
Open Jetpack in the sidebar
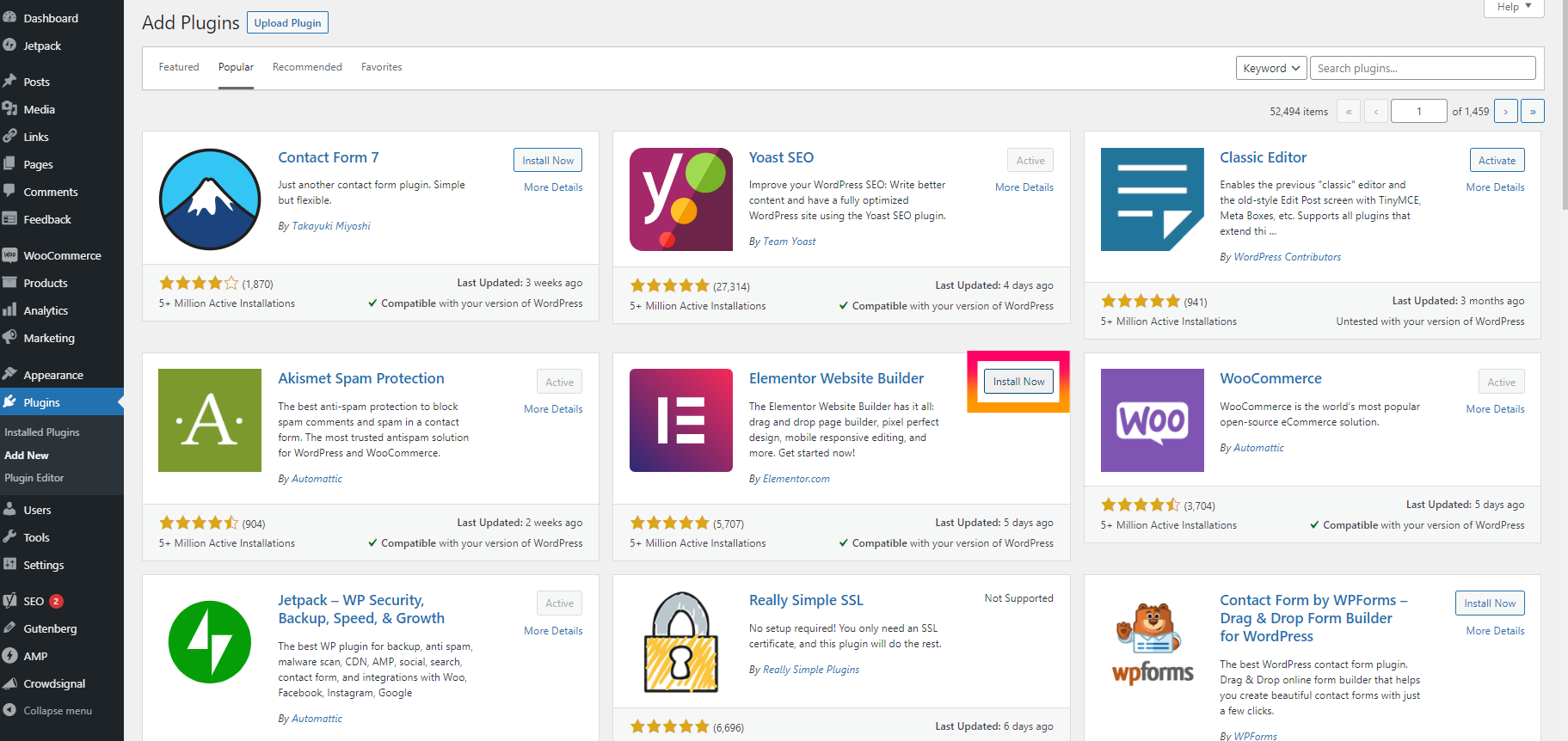click(41, 46)
